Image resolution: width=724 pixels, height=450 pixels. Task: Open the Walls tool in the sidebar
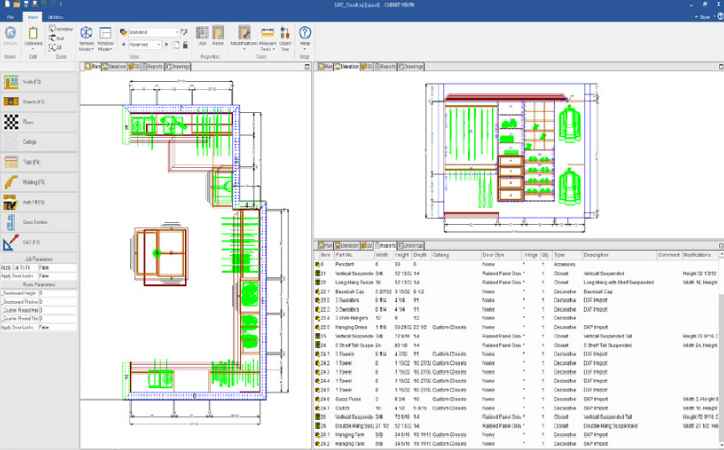(30, 81)
